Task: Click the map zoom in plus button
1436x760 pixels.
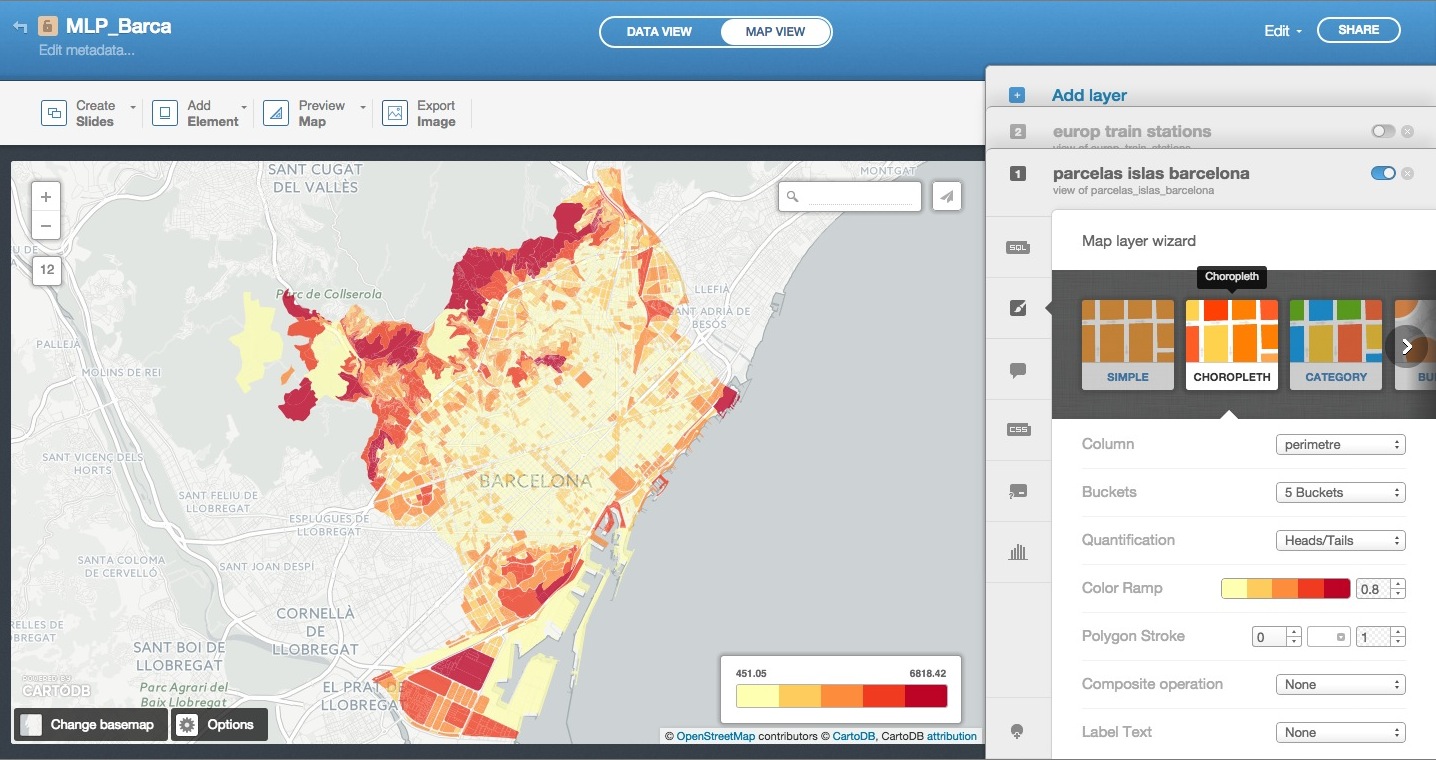Action: pos(46,197)
